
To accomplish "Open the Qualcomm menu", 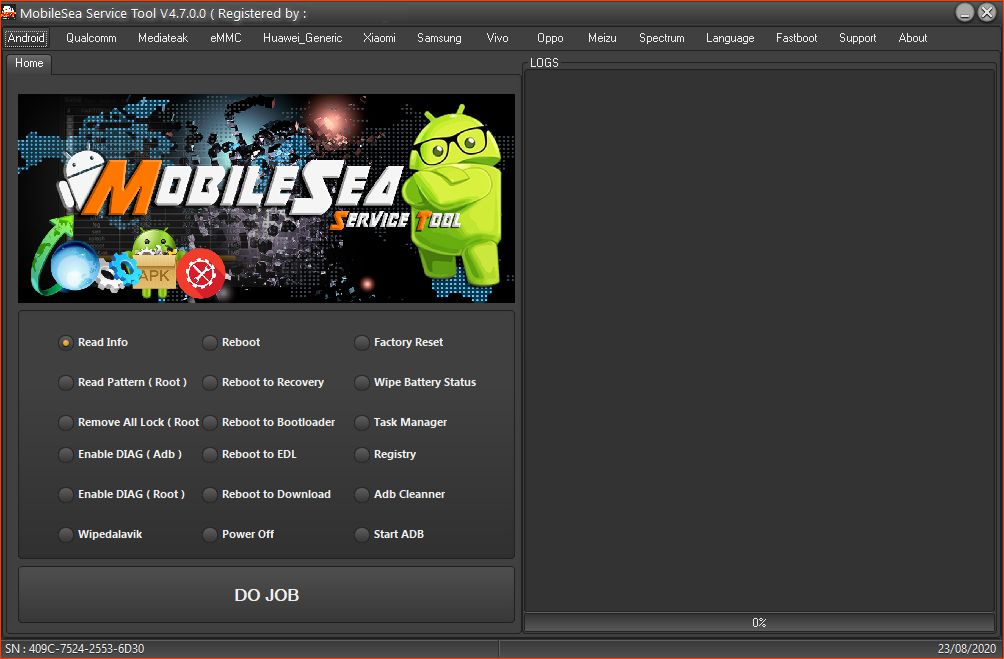I will click(x=91, y=38).
